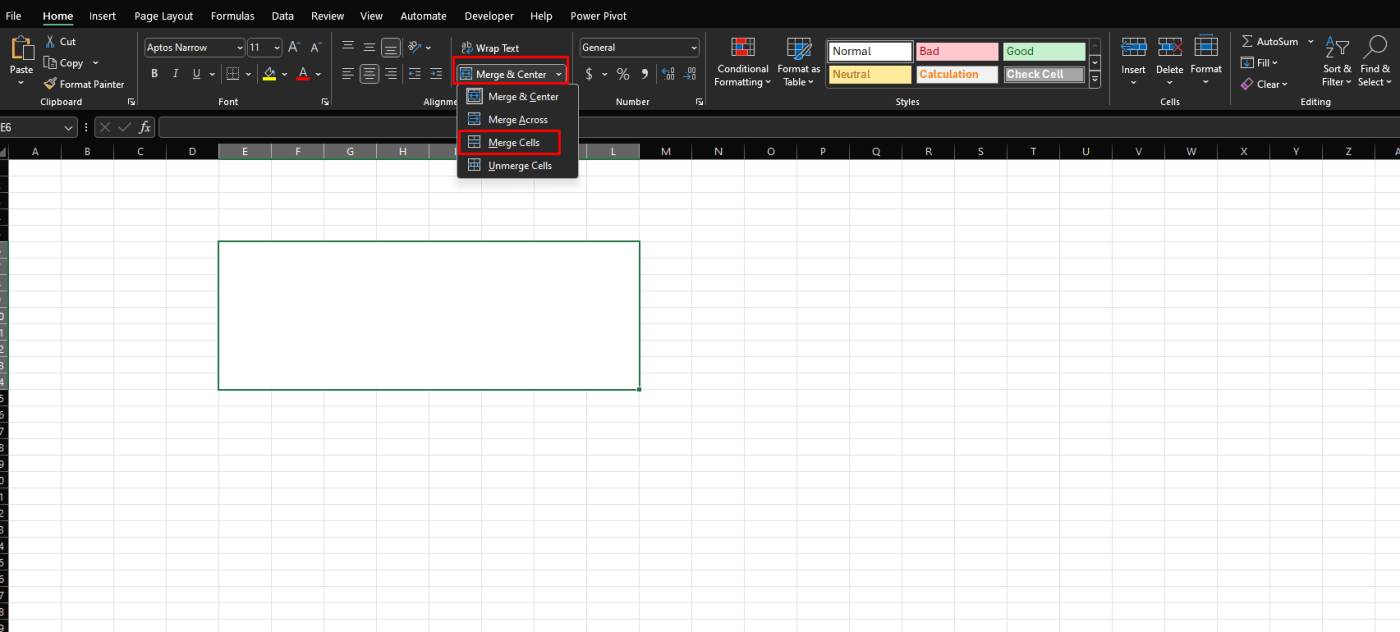Decrease font size with smaller A
The height and width of the screenshot is (632, 1400).
click(x=315, y=47)
